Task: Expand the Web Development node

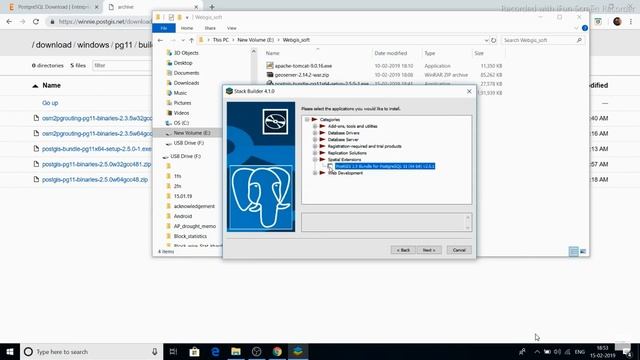Action: 315,173
